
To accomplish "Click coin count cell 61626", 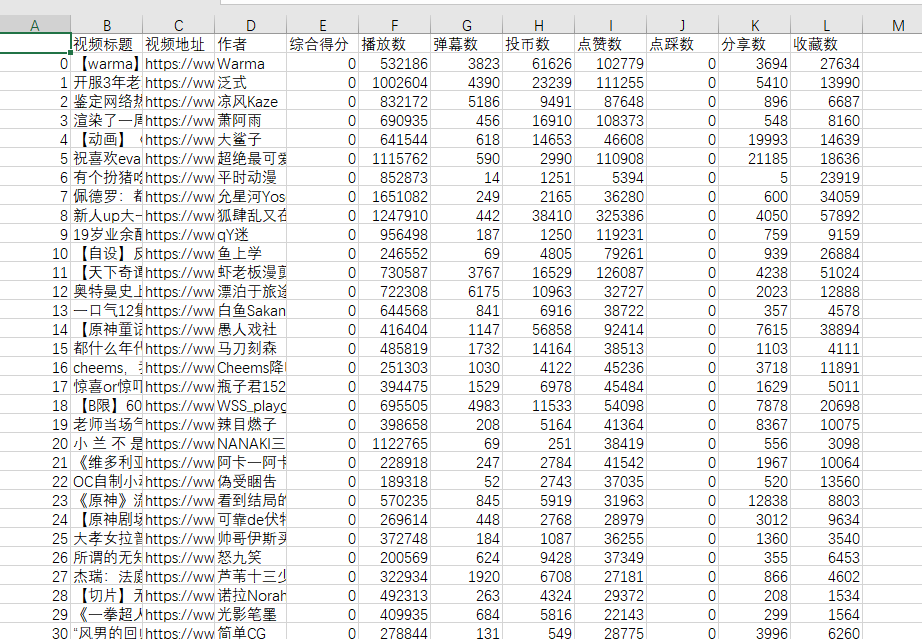I will click(x=539, y=63).
